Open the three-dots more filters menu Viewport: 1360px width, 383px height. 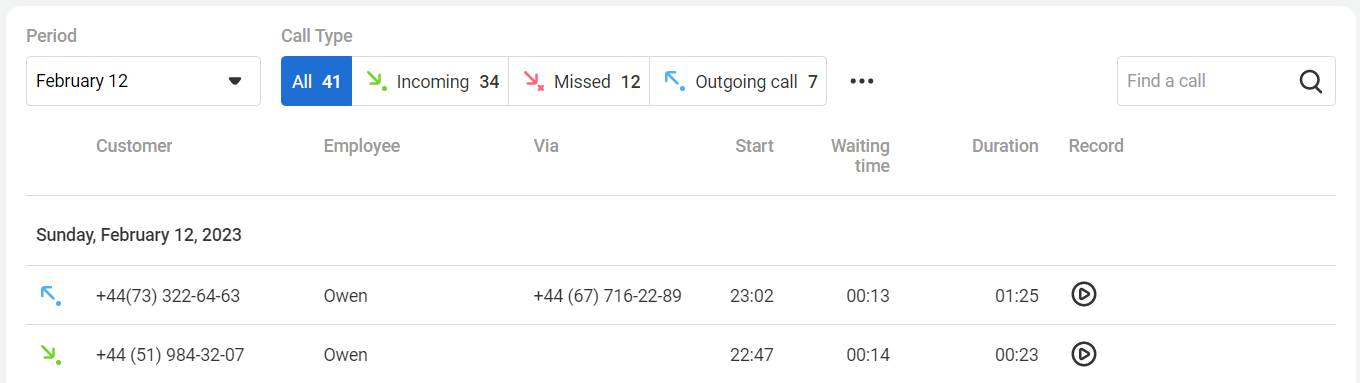(x=862, y=81)
